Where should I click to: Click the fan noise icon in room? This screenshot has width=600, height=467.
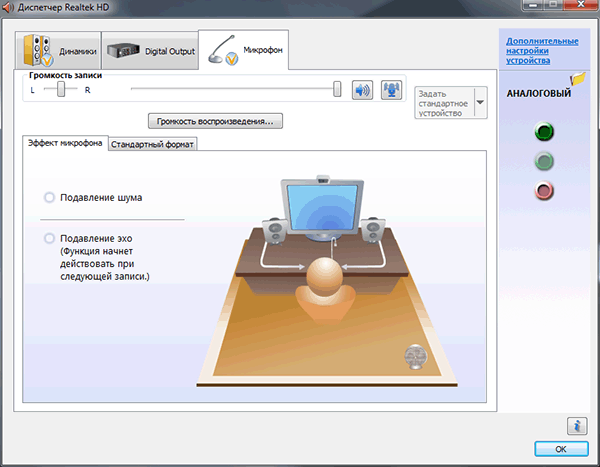(x=416, y=357)
